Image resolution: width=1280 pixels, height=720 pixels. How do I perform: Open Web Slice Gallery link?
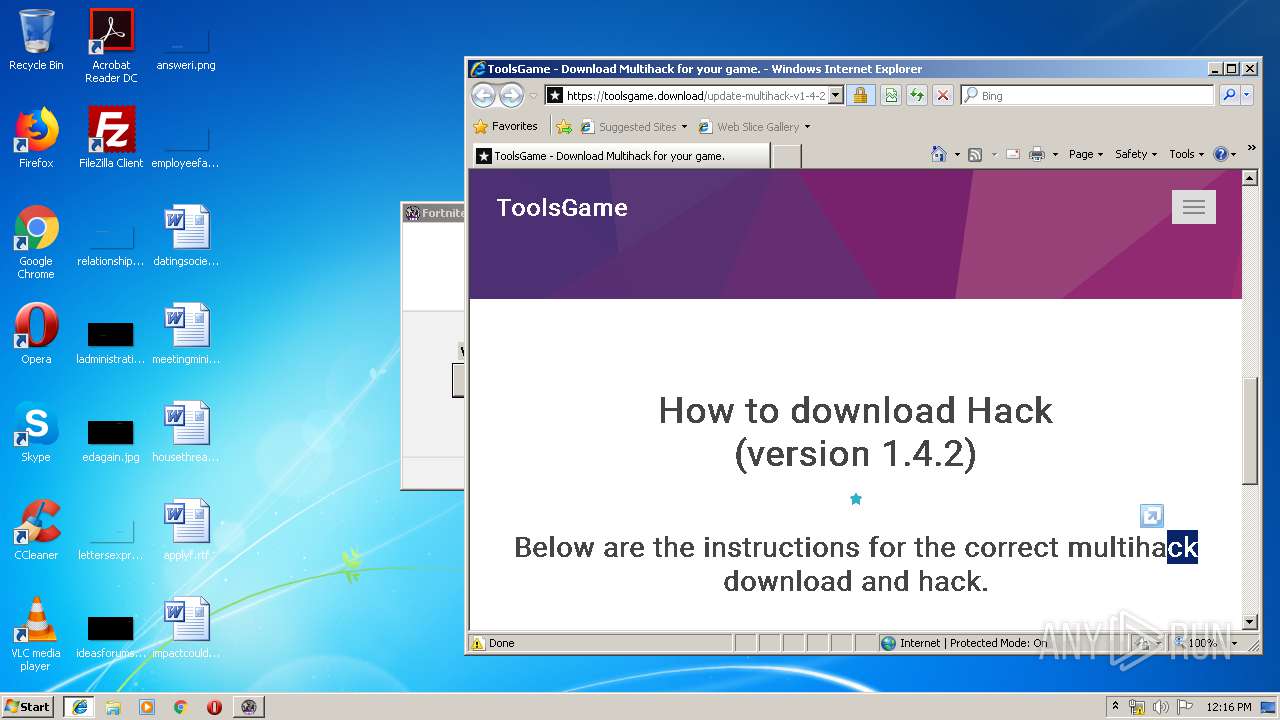coord(749,127)
